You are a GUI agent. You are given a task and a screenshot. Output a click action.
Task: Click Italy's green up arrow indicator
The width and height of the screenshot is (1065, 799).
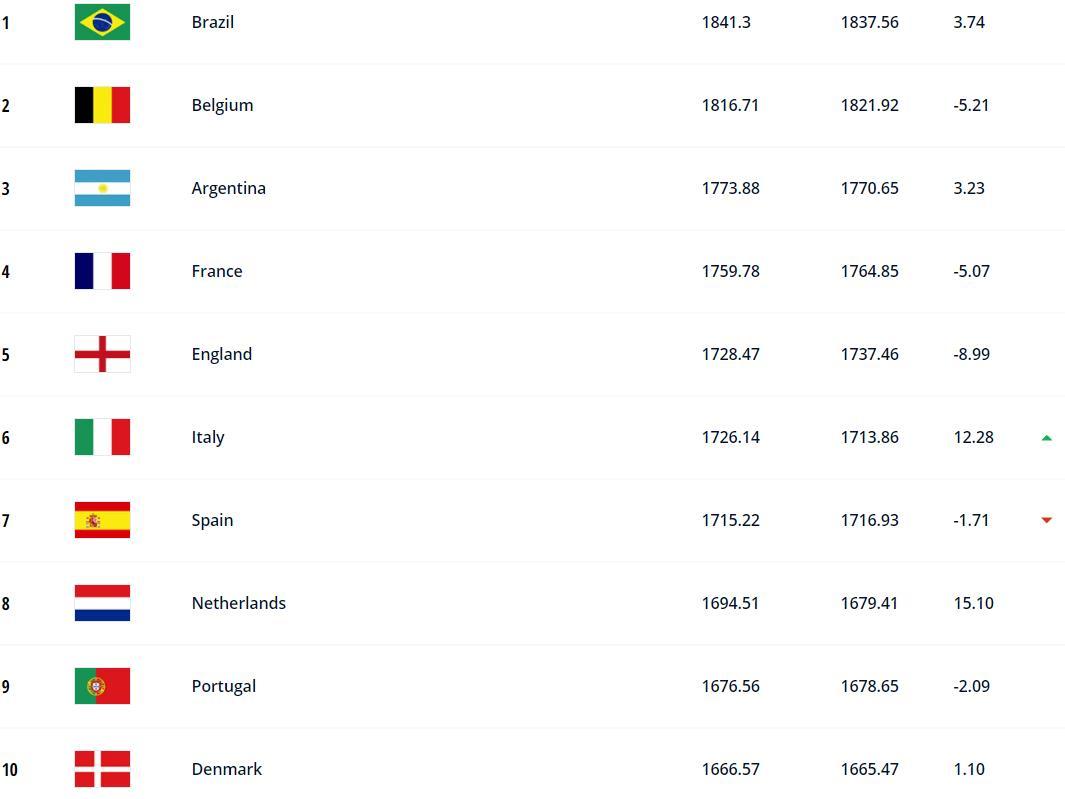(1047, 437)
